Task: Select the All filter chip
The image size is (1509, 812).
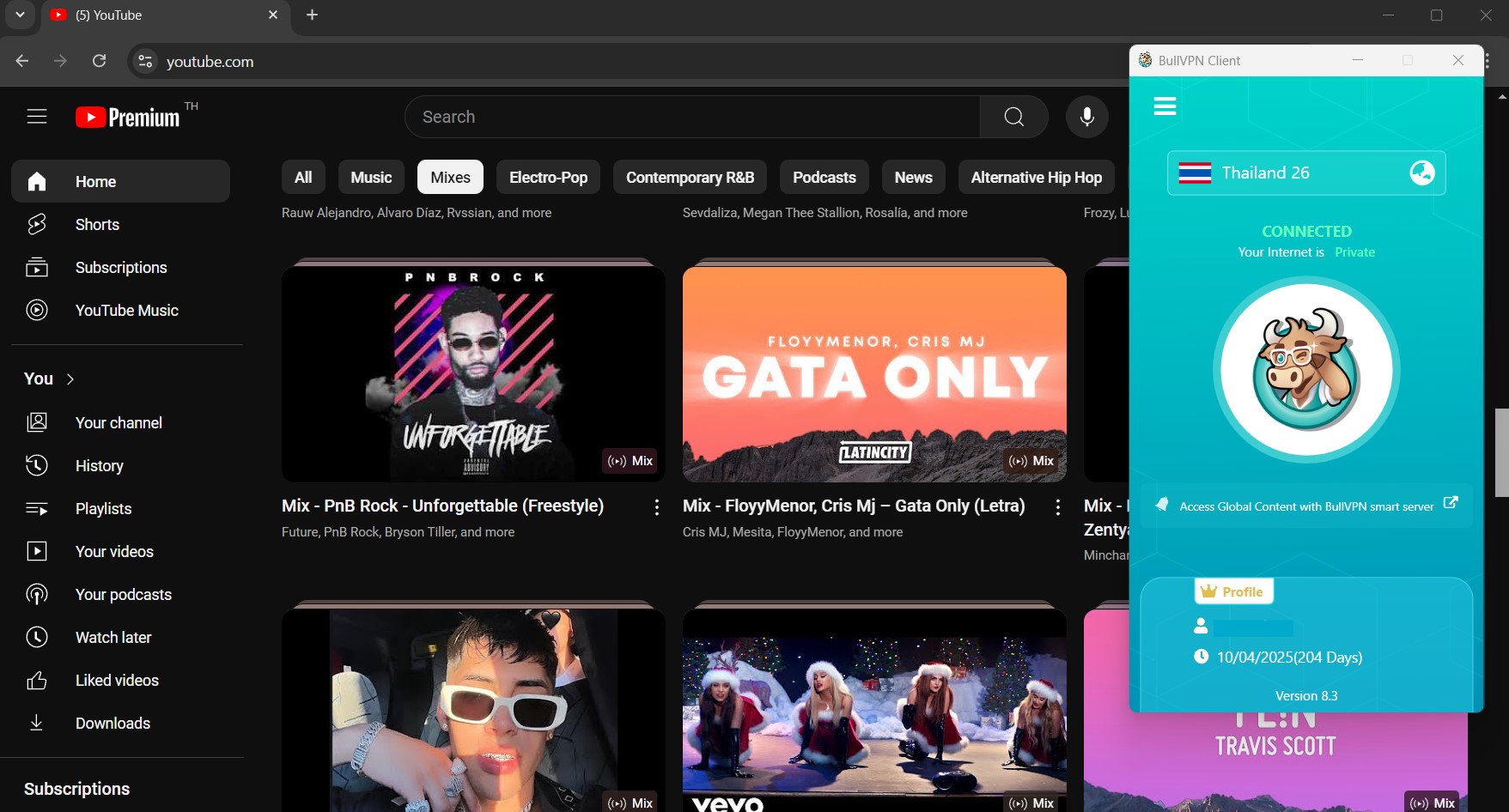Action: click(x=303, y=178)
